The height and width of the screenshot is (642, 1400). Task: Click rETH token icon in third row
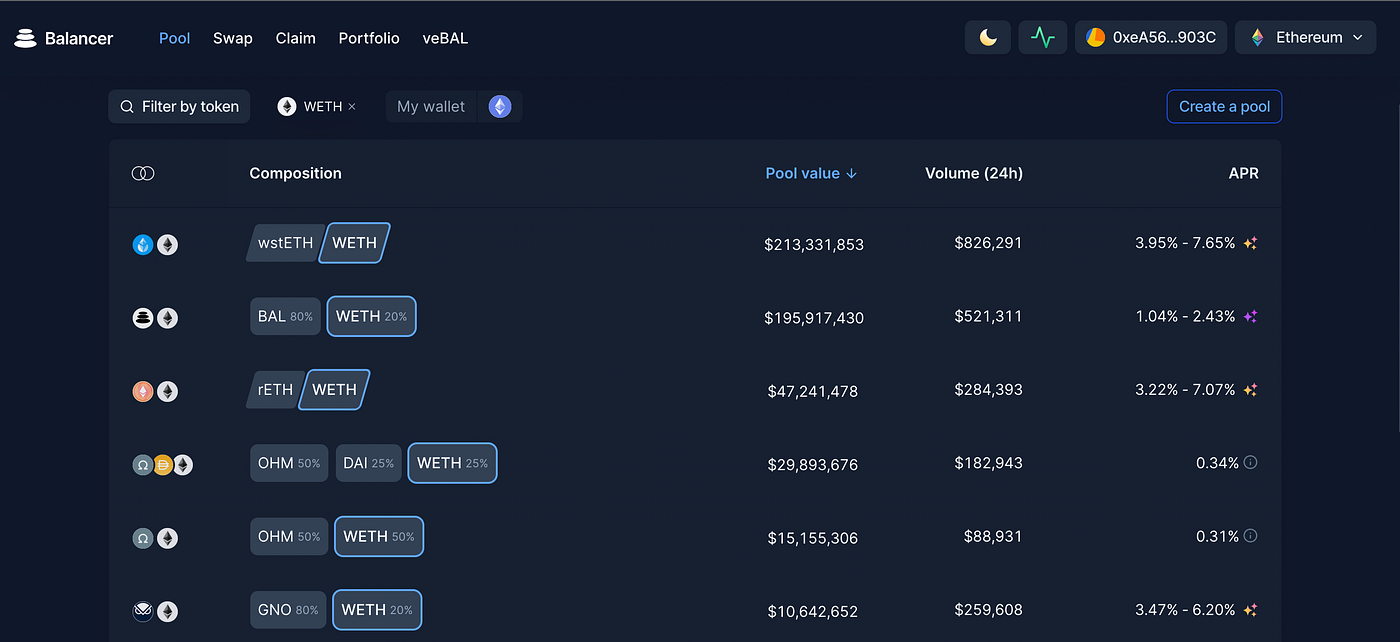[143, 391]
